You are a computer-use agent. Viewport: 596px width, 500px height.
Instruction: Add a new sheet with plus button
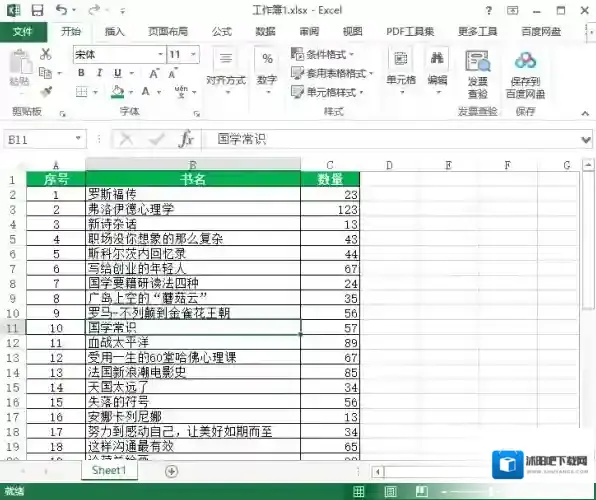tap(171, 471)
